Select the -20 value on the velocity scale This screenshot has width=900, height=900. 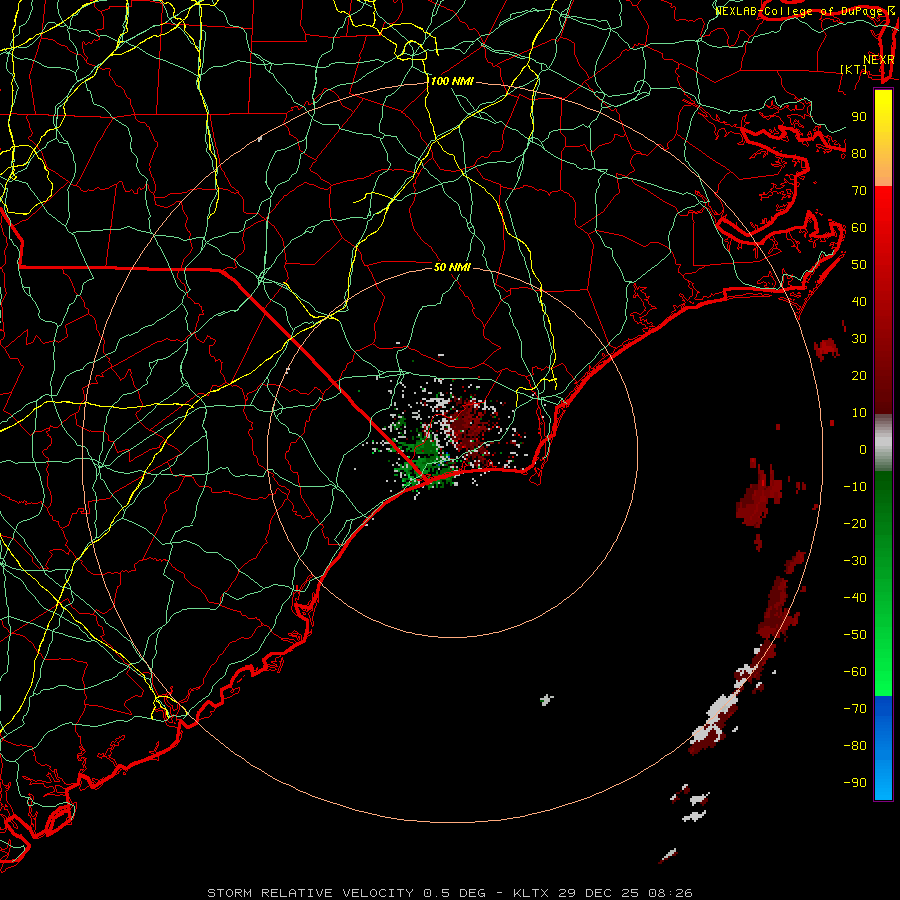[855, 524]
